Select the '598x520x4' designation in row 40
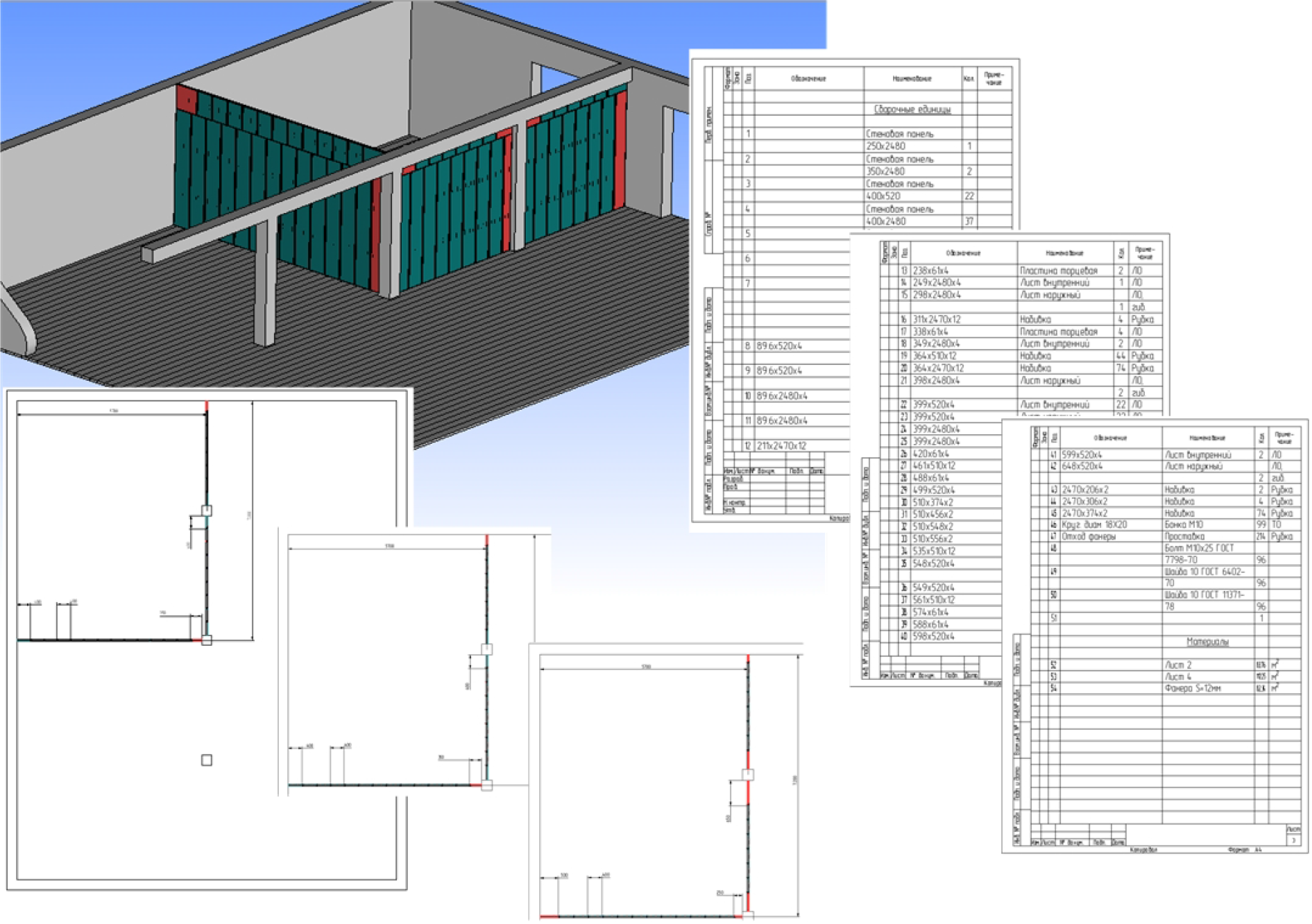Viewport: 1312px width, 924px height. (x=933, y=636)
